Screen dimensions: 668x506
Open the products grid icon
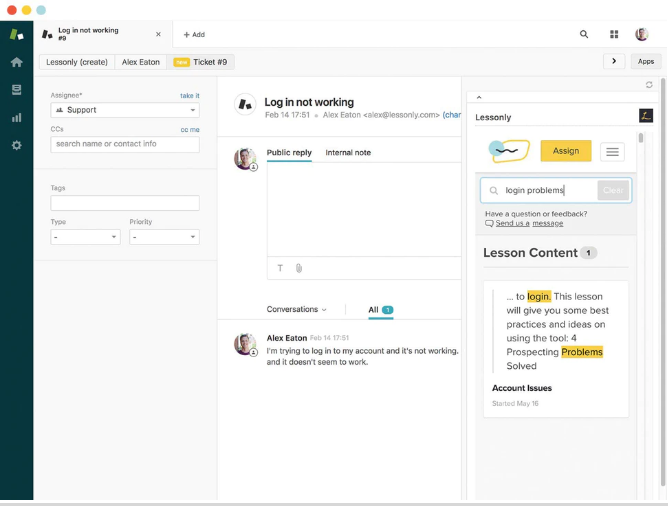tap(614, 34)
